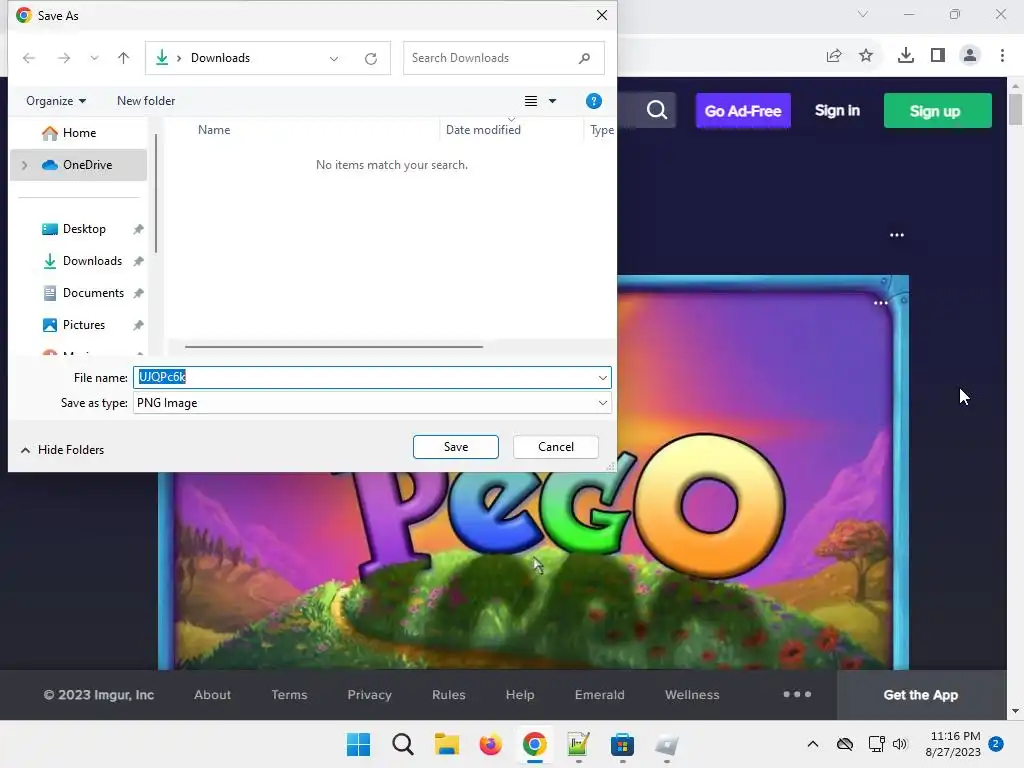Open Microsoft Store from taskbar
Image resolution: width=1024 pixels, height=768 pixels.
(622, 744)
